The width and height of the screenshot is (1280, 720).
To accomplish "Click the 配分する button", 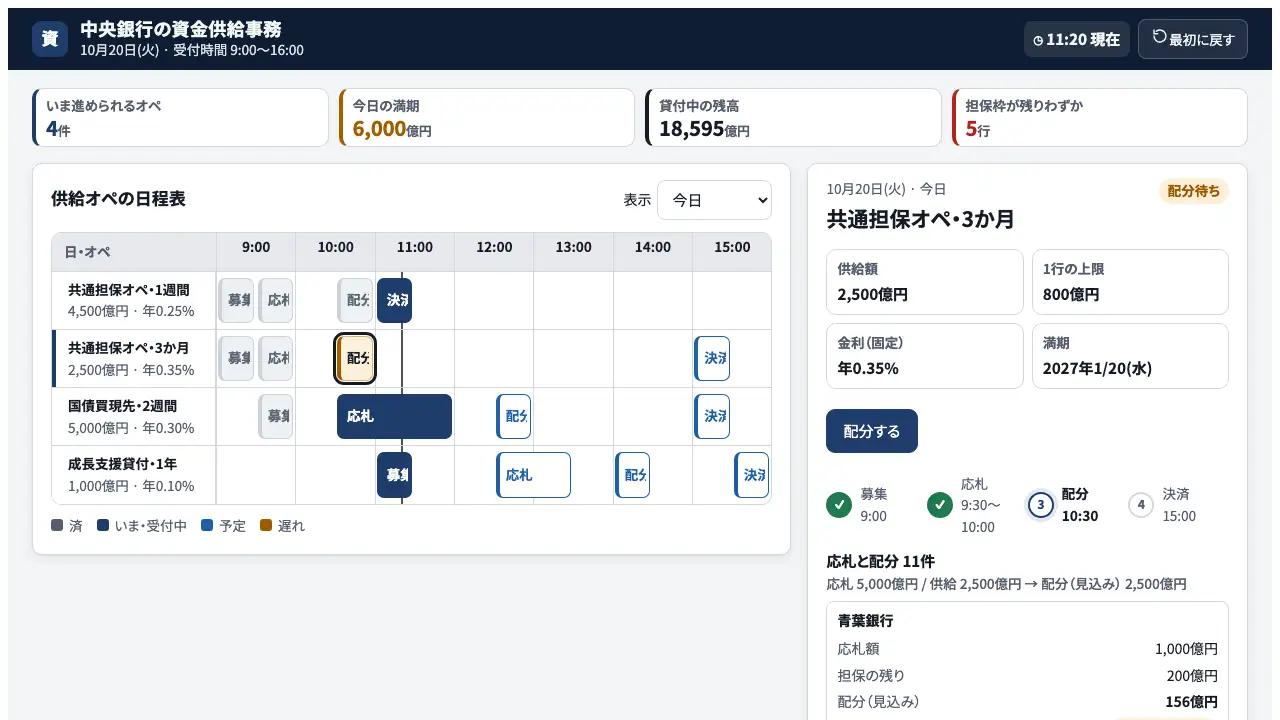I will 872,431.
